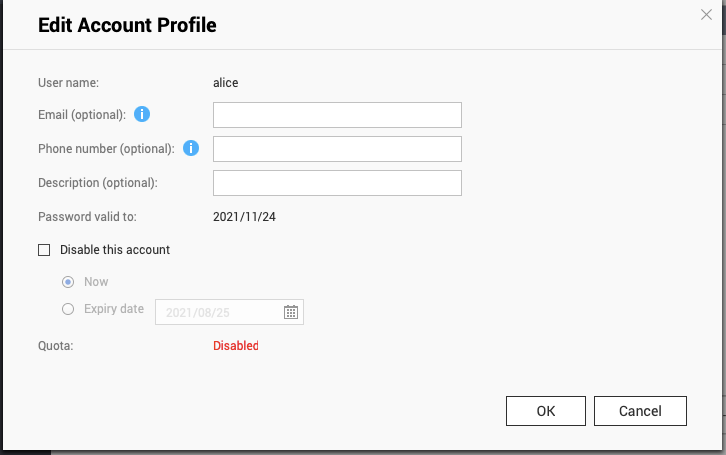Select the Now radio button
726x455 pixels.
point(68,282)
